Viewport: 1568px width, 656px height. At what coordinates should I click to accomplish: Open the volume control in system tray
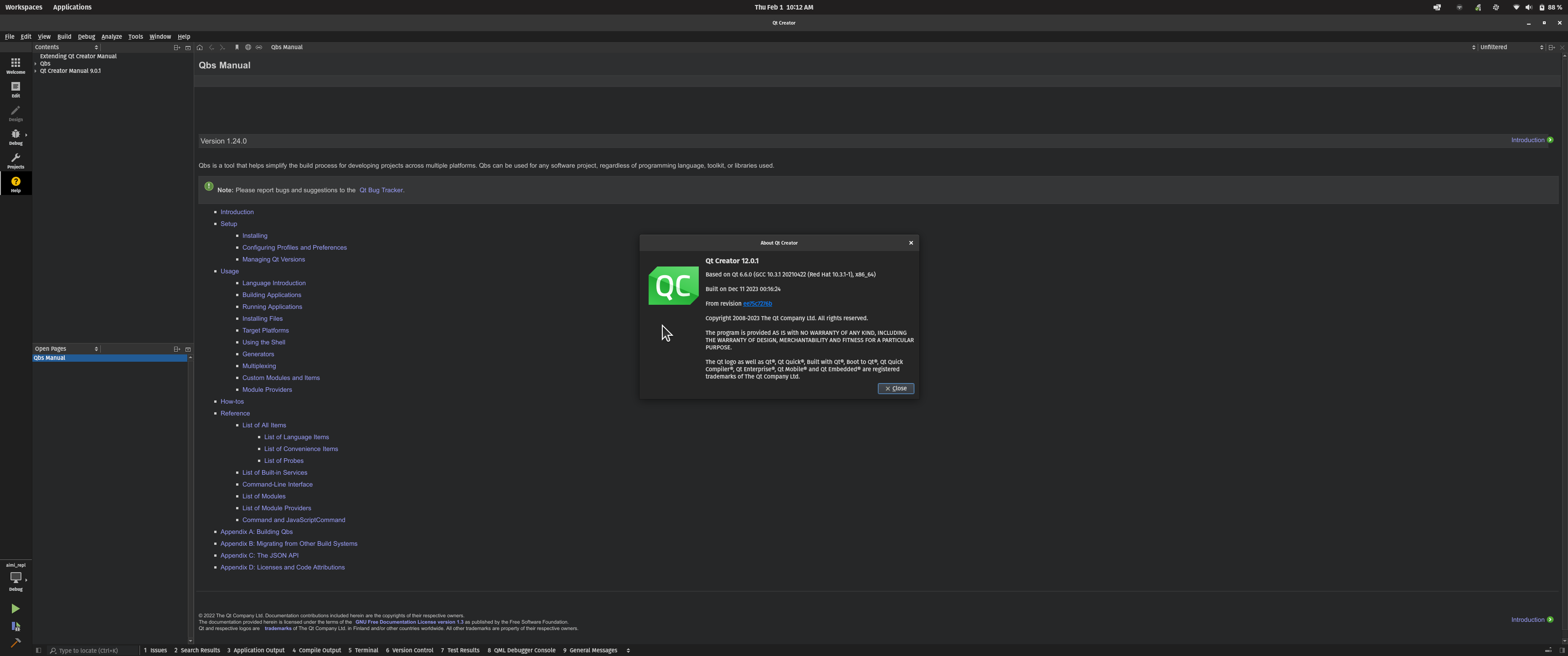(x=1528, y=7)
